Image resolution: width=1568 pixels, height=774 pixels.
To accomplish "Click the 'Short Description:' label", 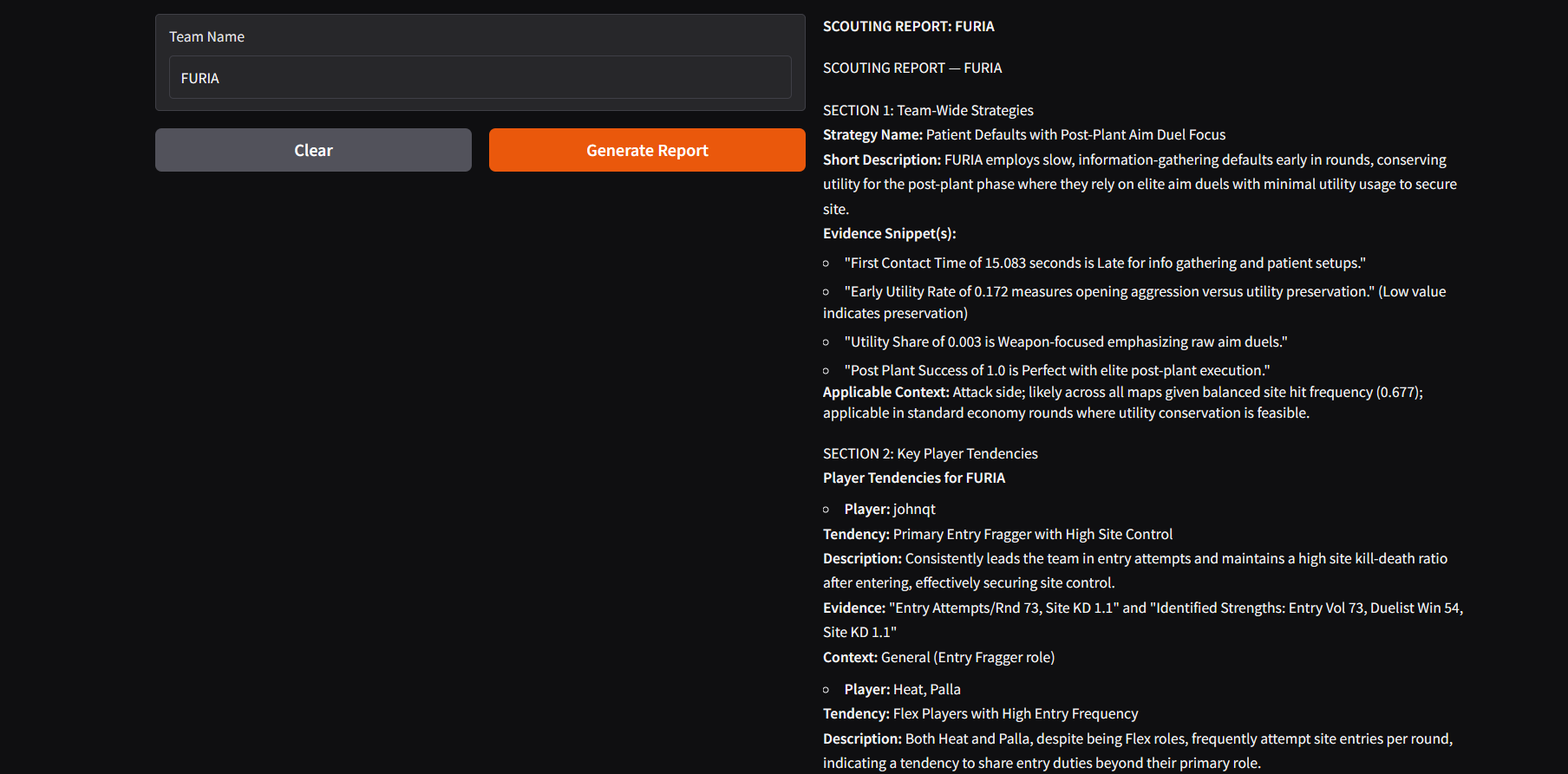I will point(882,159).
